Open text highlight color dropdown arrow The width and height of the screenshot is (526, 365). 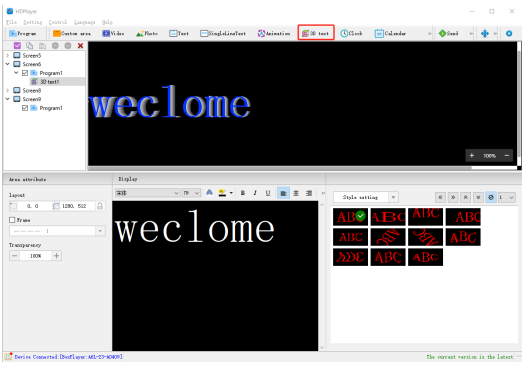click(x=231, y=193)
